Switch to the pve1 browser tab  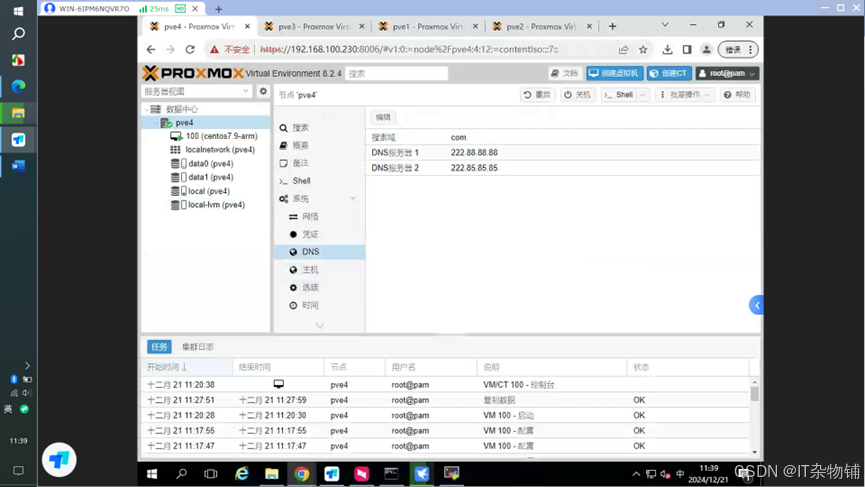click(428, 26)
